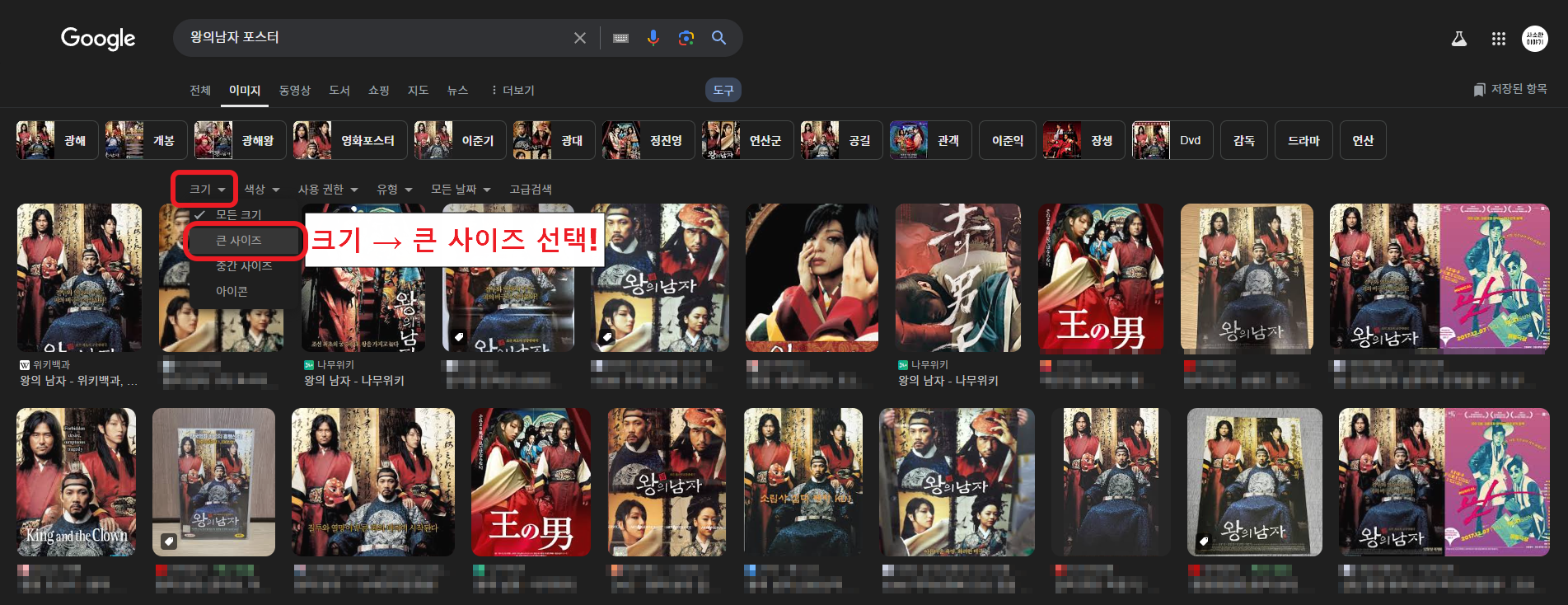The height and width of the screenshot is (605, 1568).
Task: Open the 모든 날짜 dropdown
Action: pos(461,190)
